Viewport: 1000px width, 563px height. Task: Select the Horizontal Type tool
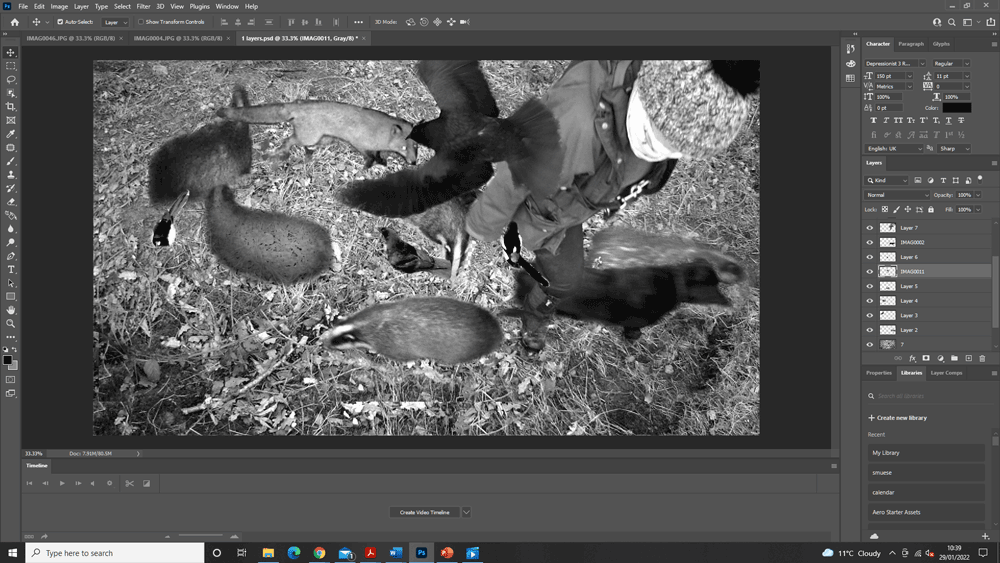pyautogui.click(x=11, y=270)
